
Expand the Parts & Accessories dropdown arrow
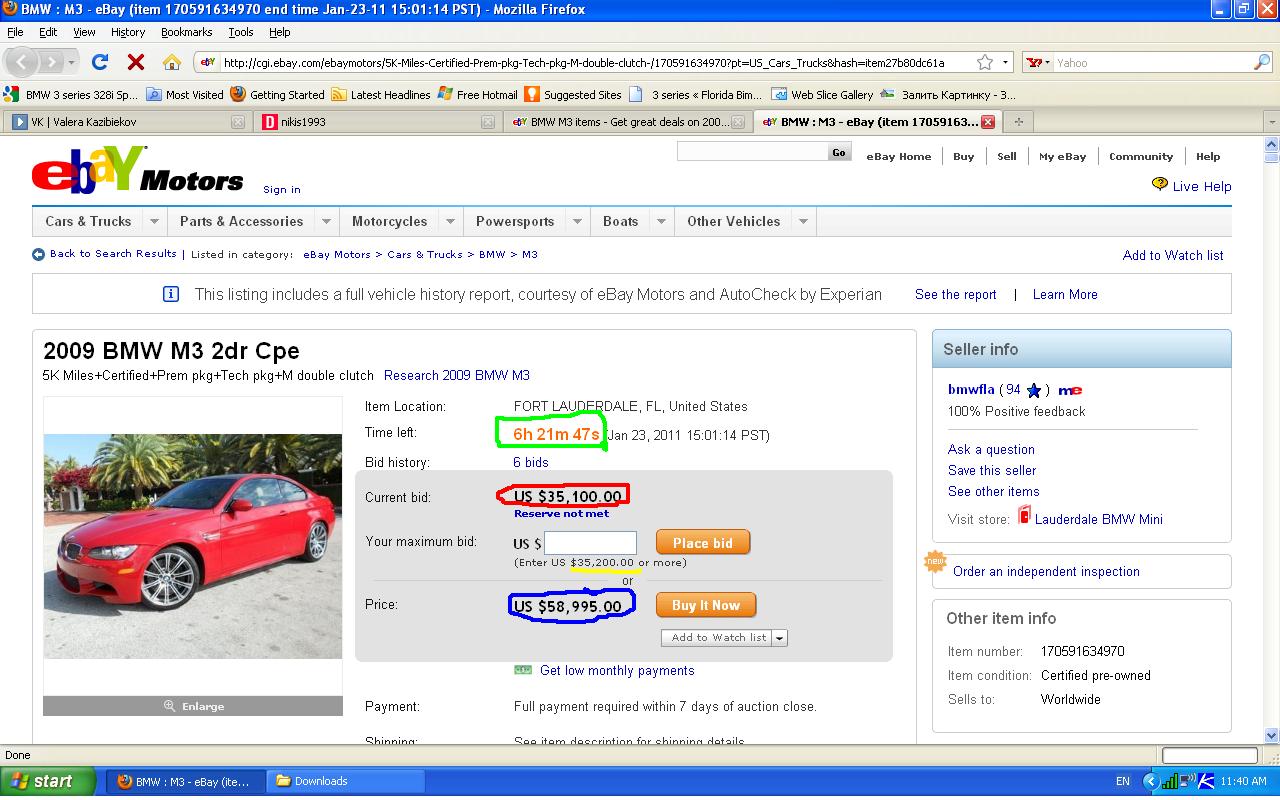[326, 221]
